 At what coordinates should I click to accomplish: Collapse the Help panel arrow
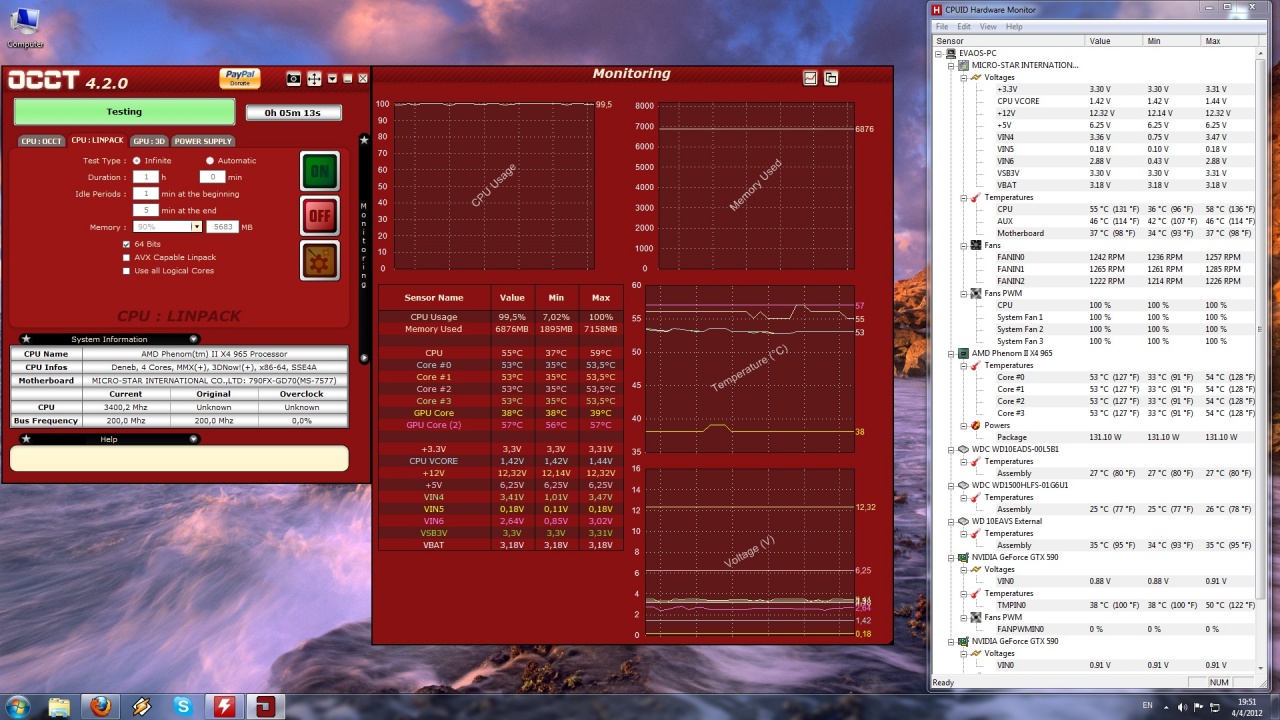(193, 439)
